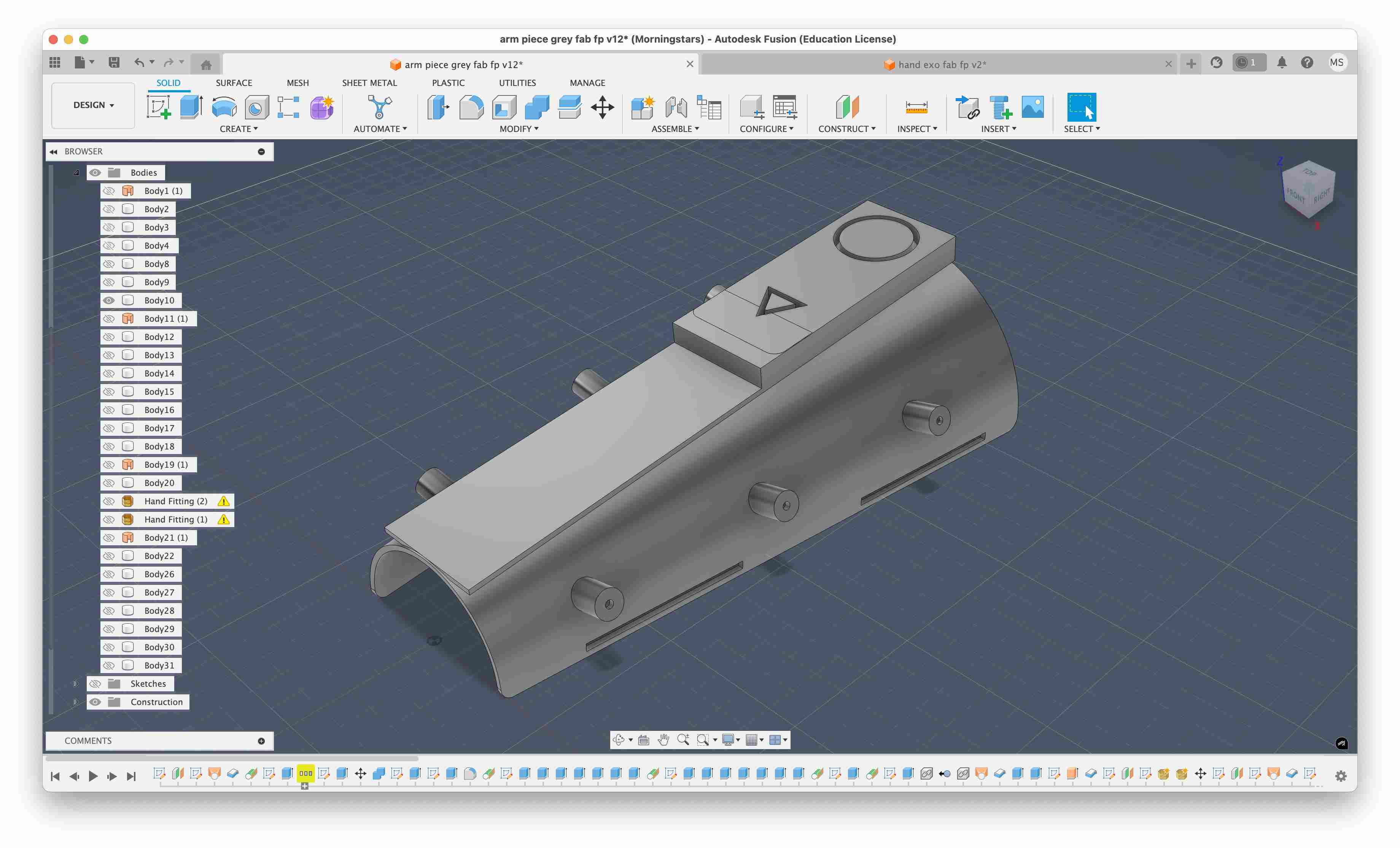Open the Data Panel grid icon
This screenshot has height=848, width=1400.
pos(55,62)
